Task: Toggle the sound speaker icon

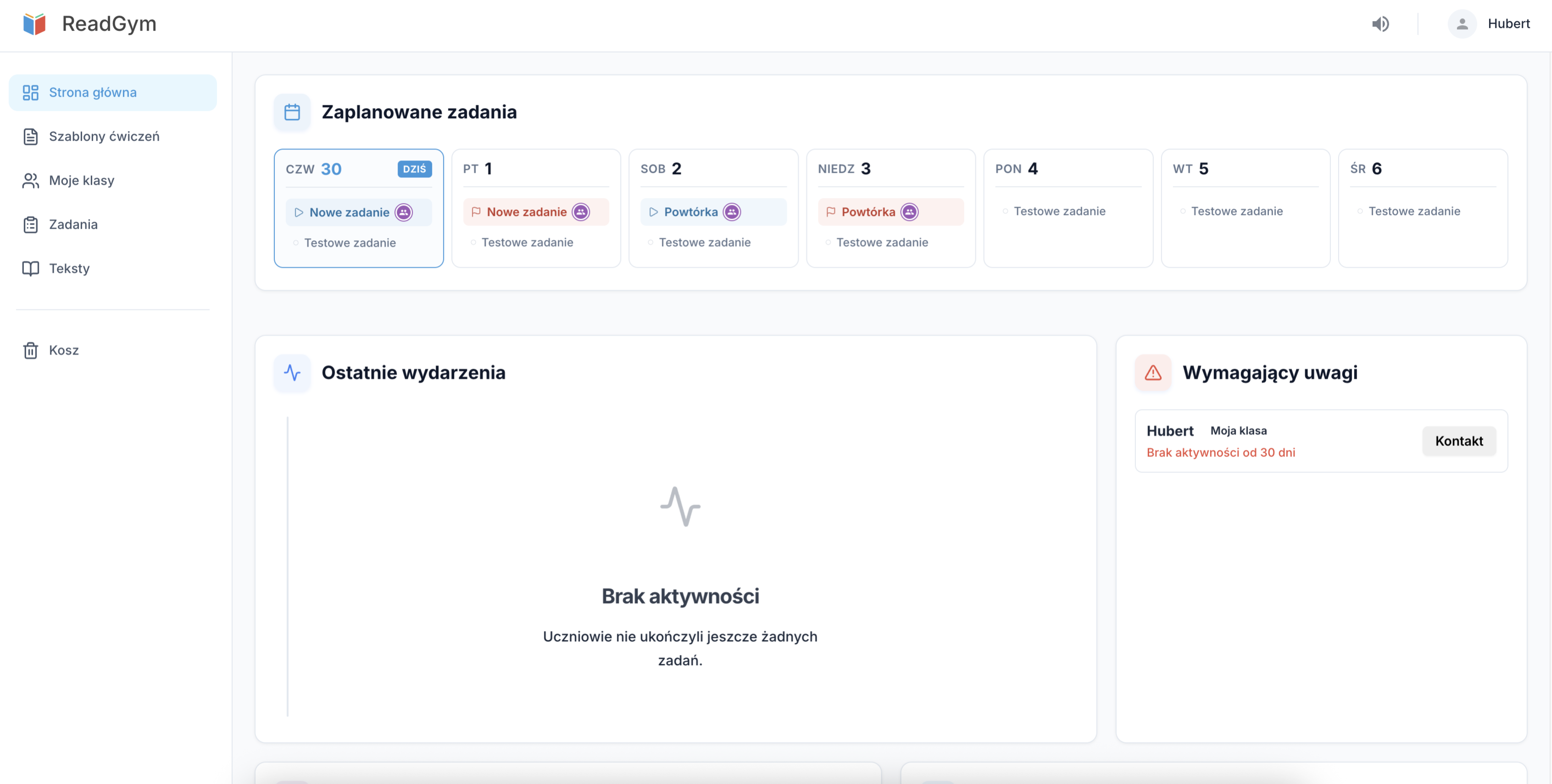Action: pyautogui.click(x=1380, y=24)
